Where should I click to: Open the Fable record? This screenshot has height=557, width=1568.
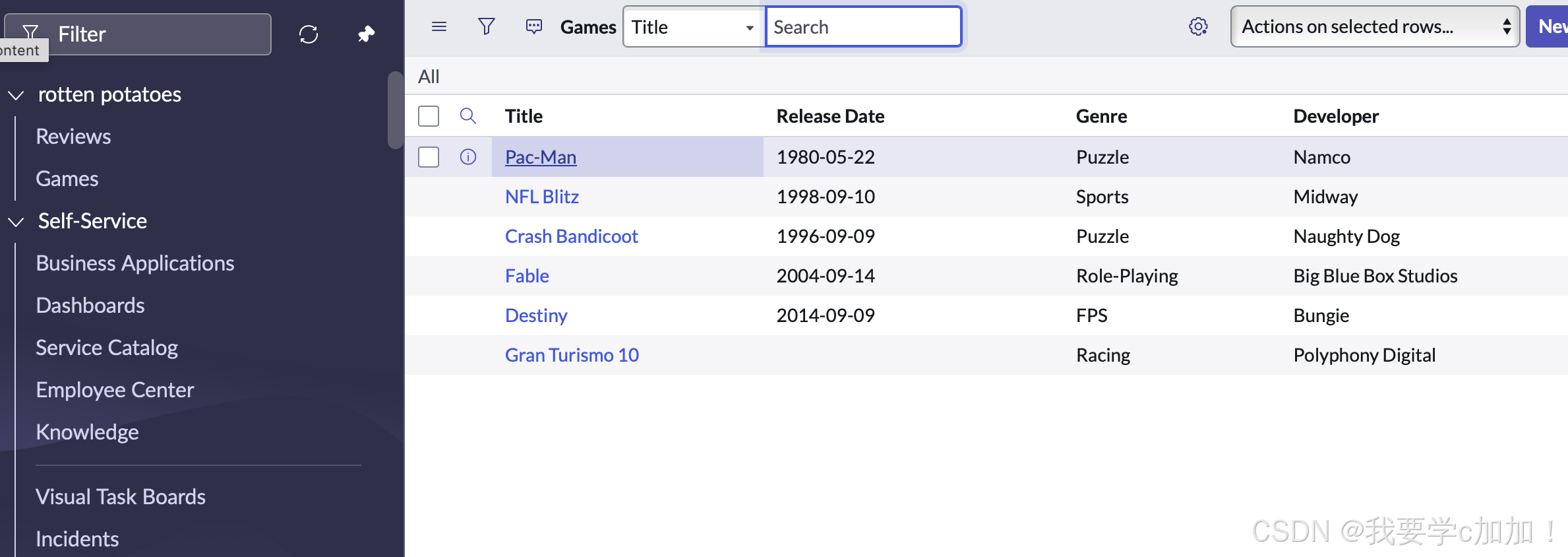pyautogui.click(x=527, y=276)
